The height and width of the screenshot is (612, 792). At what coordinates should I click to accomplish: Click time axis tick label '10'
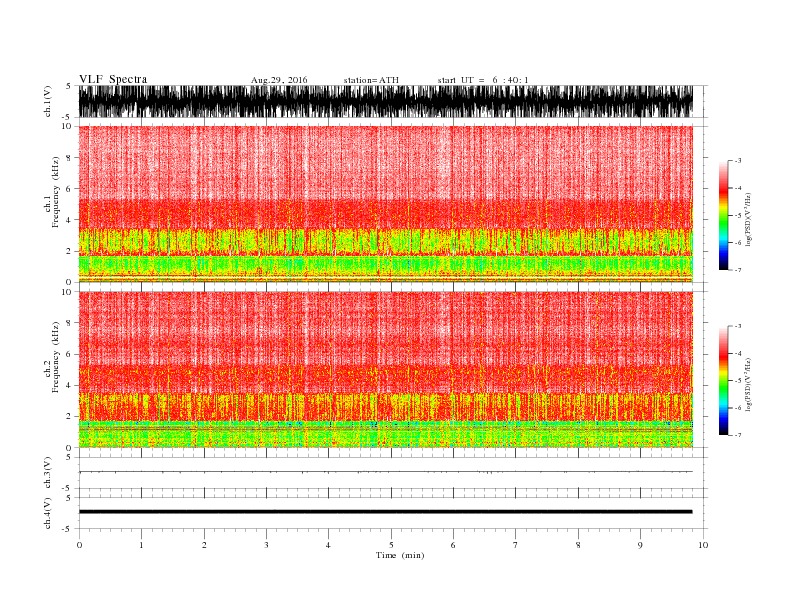[703, 545]
